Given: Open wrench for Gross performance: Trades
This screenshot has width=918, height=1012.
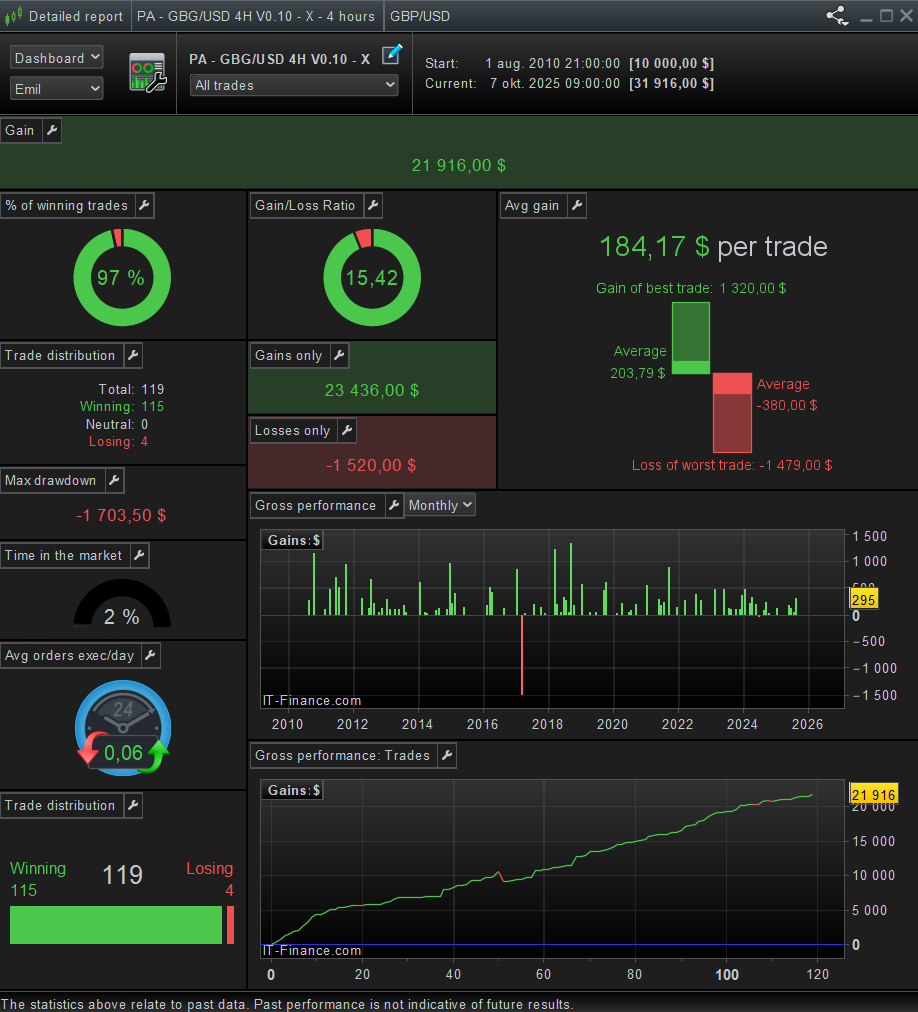Looking at the screenshot, I should coord(446,756).
